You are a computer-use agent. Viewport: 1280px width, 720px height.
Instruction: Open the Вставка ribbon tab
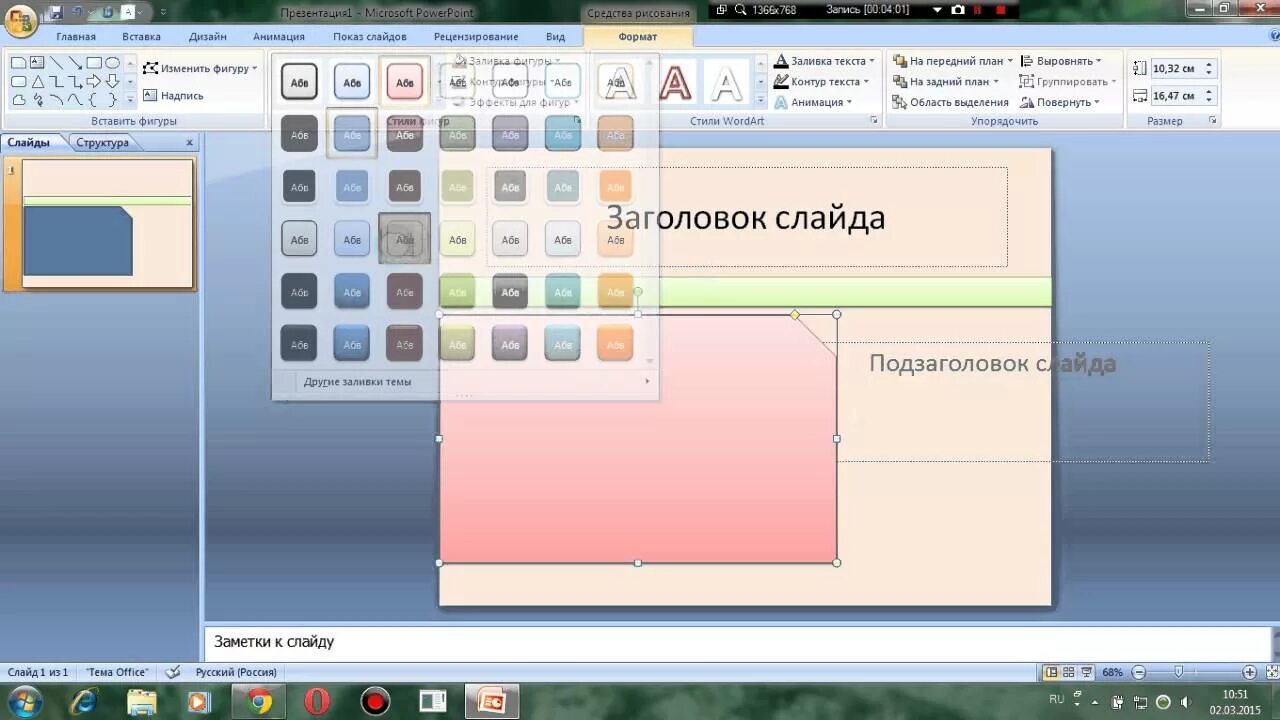point(141,37)
